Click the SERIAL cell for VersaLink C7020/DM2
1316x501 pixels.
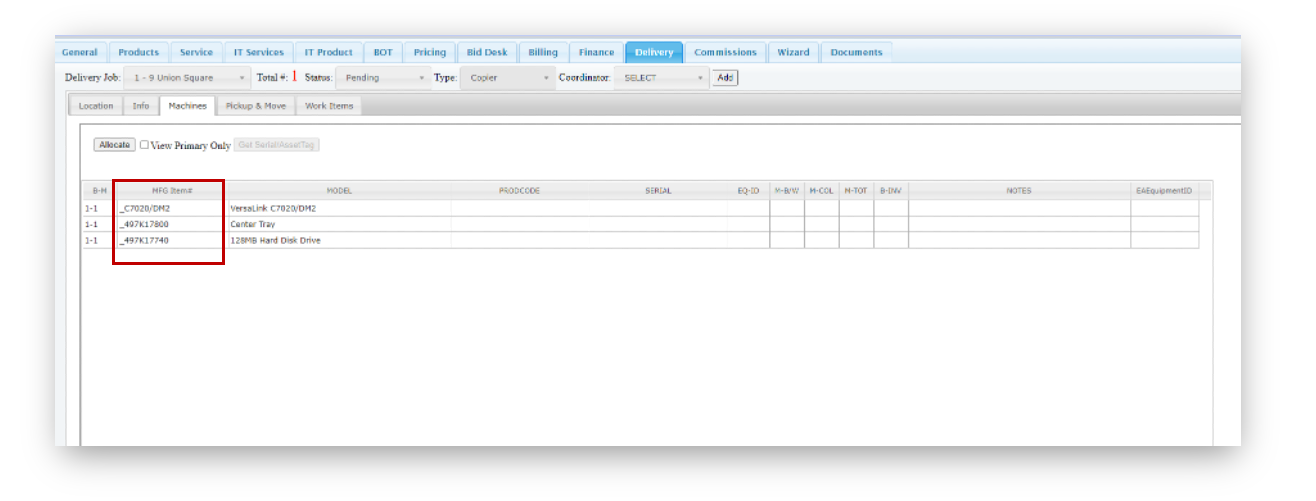tap(657, 208)
